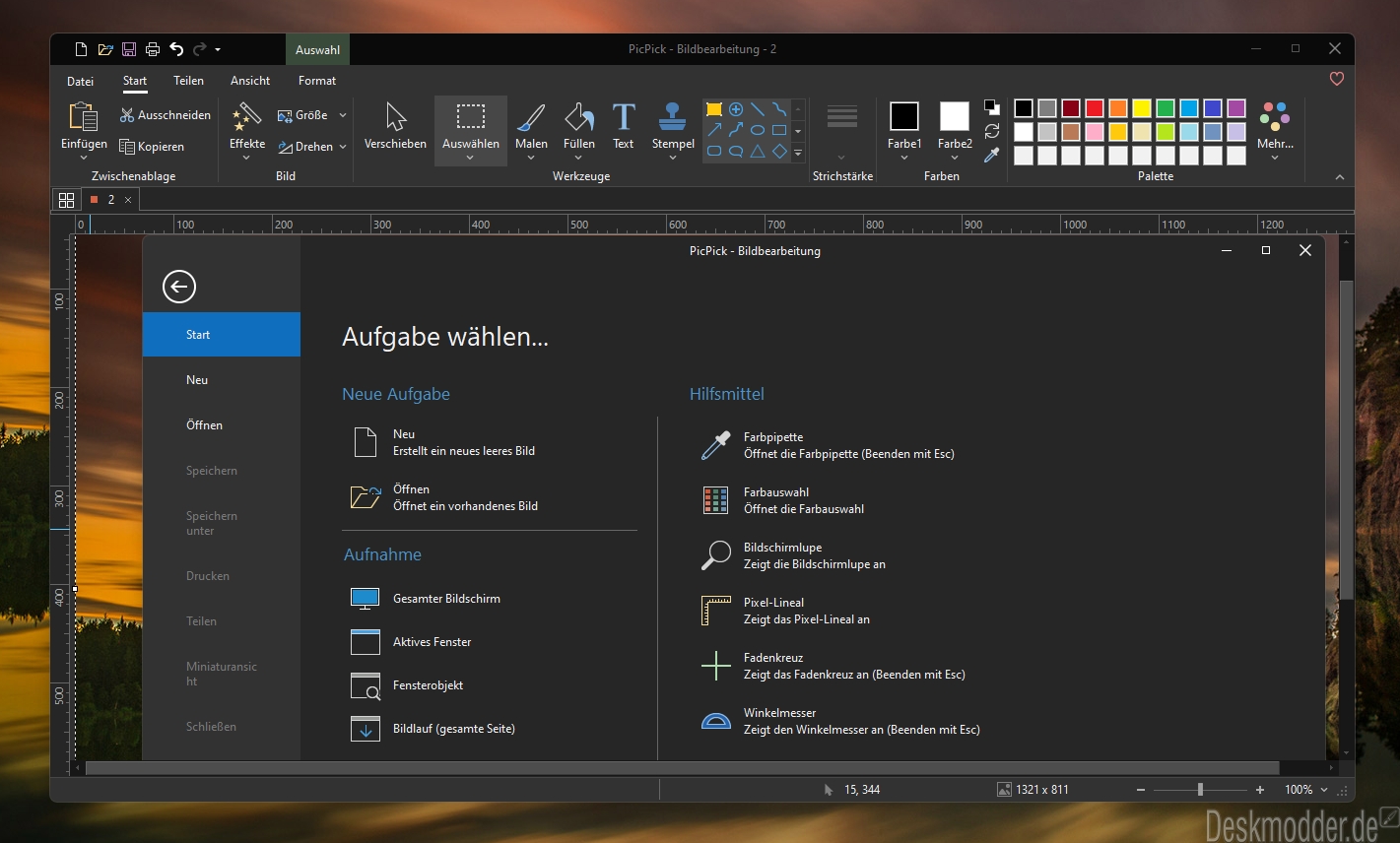
Task: Switch to the Ansicht ribbon tab
Action: (250, 81)
